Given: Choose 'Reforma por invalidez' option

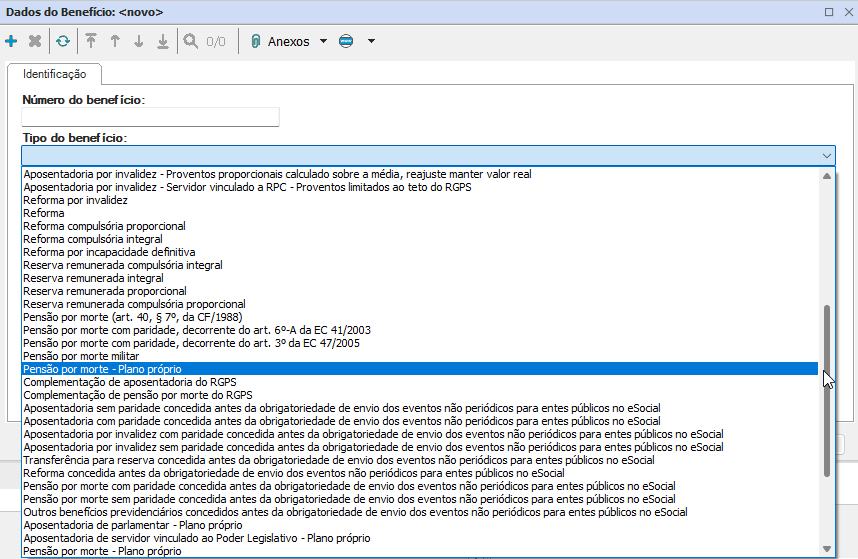Looking at the screenshot, I should click(x=420, y=200).
